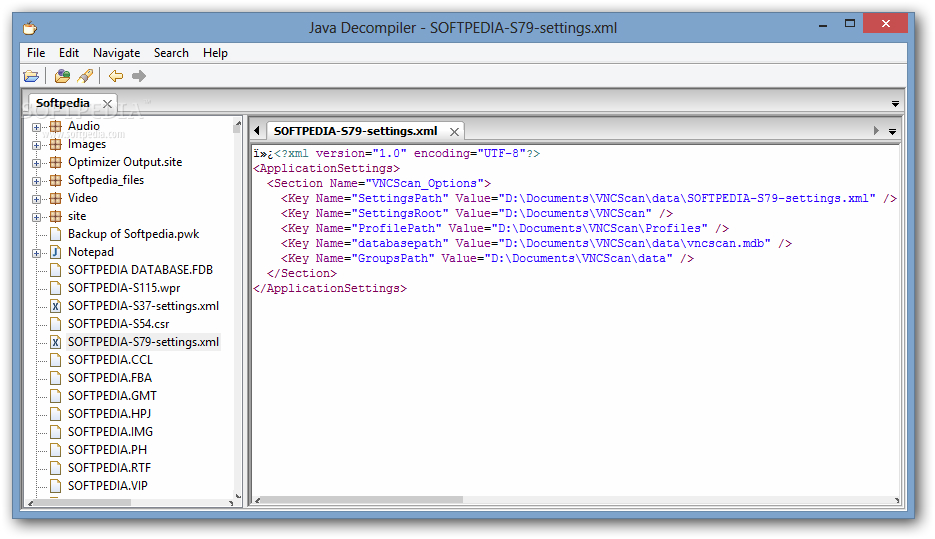Close the Softpedia project tab
This screenshot has width=935, height=539.
pyautogui.click(x=107, y=104)
